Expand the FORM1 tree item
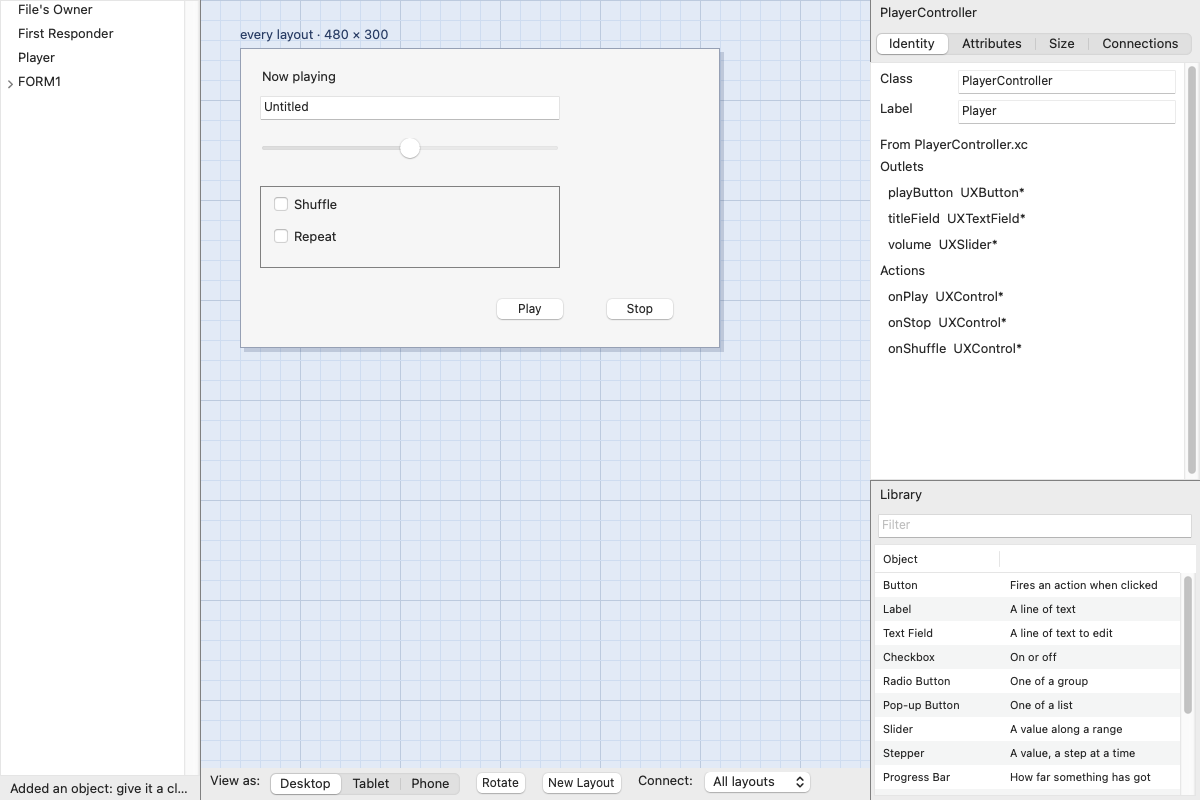The height and width of the screenshot is (800, 1200). (x=11, y=83)
